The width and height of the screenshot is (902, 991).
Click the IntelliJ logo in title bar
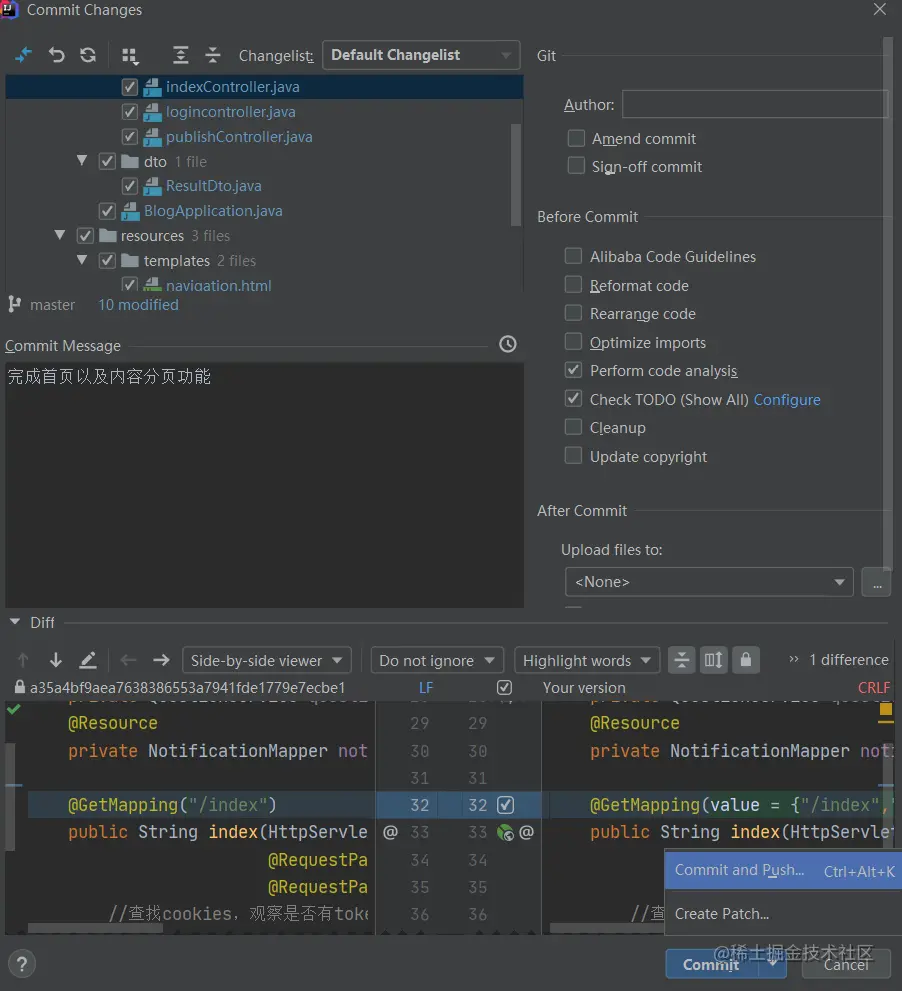[x=9, y=9]
